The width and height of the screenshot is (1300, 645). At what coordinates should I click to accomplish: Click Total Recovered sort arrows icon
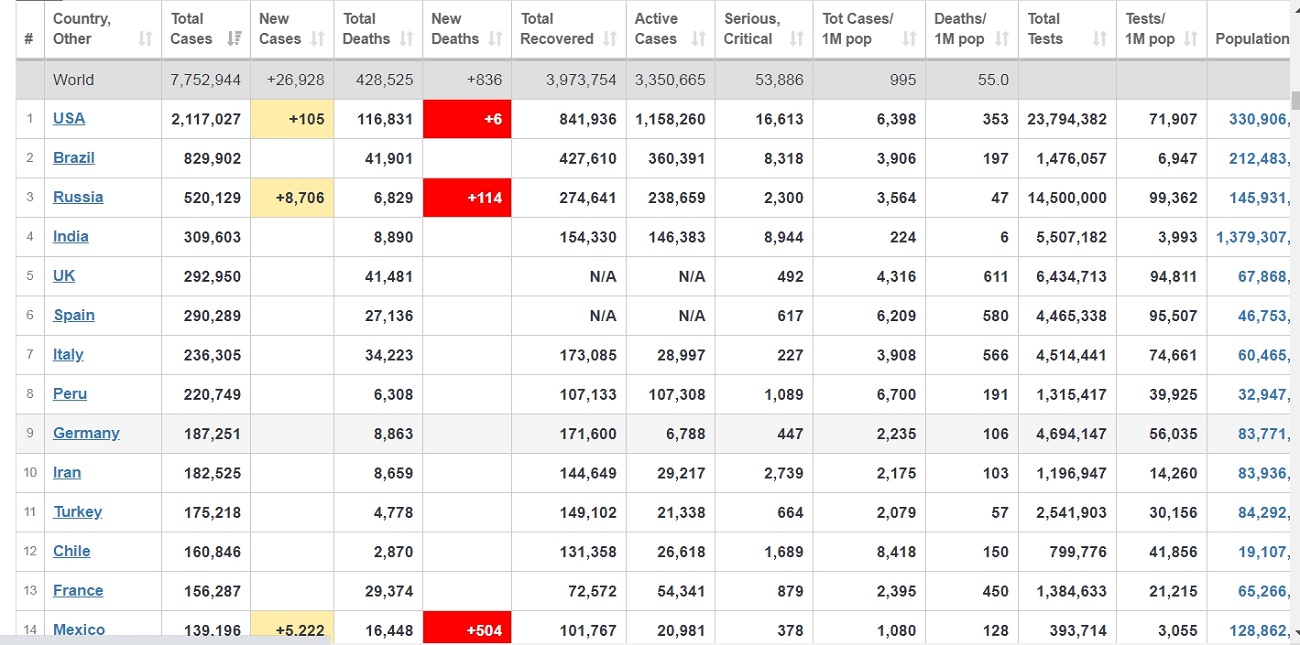(x=609, y=39)
